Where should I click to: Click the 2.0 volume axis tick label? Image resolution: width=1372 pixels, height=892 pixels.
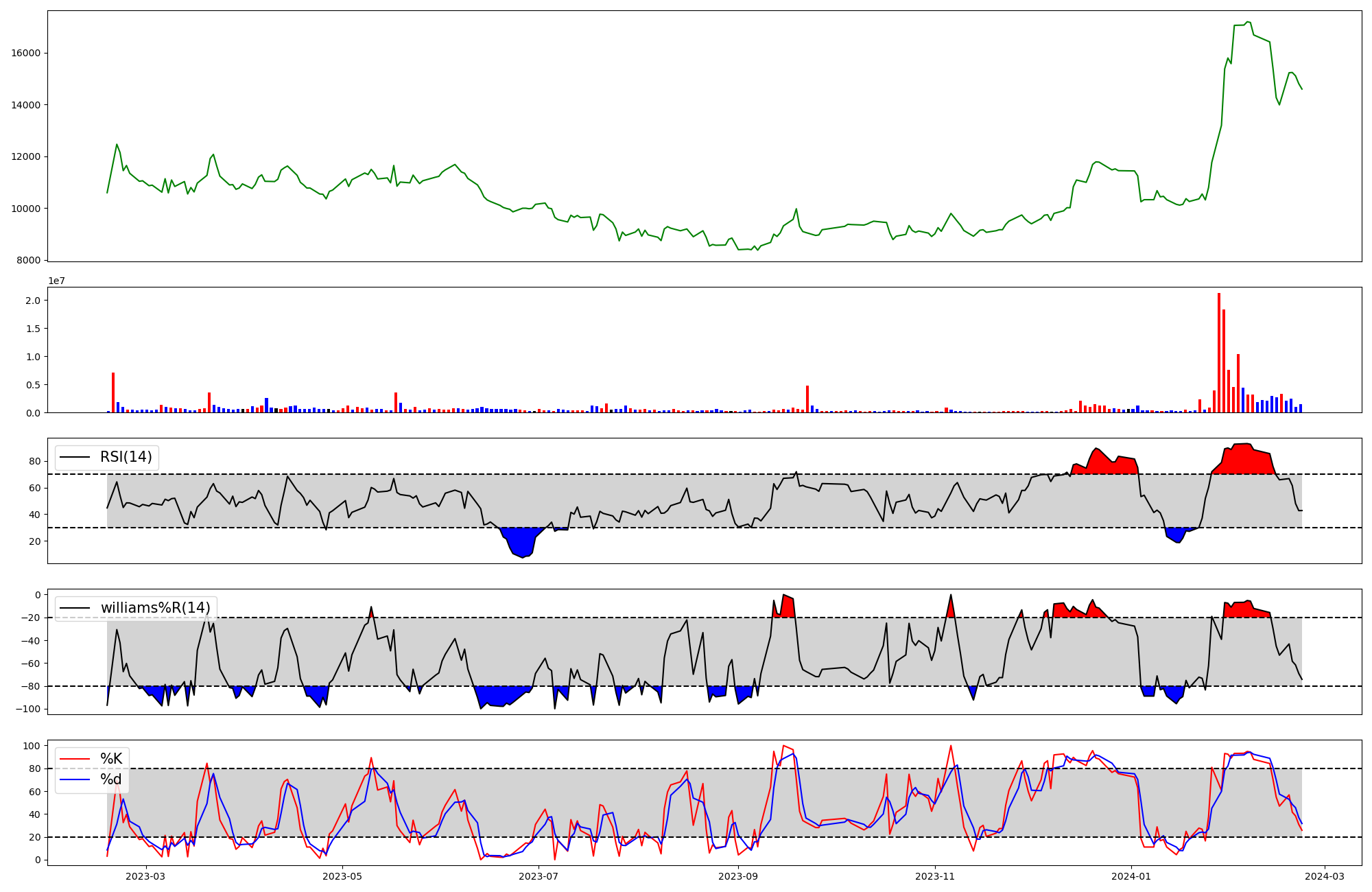[x=34, y=301]
